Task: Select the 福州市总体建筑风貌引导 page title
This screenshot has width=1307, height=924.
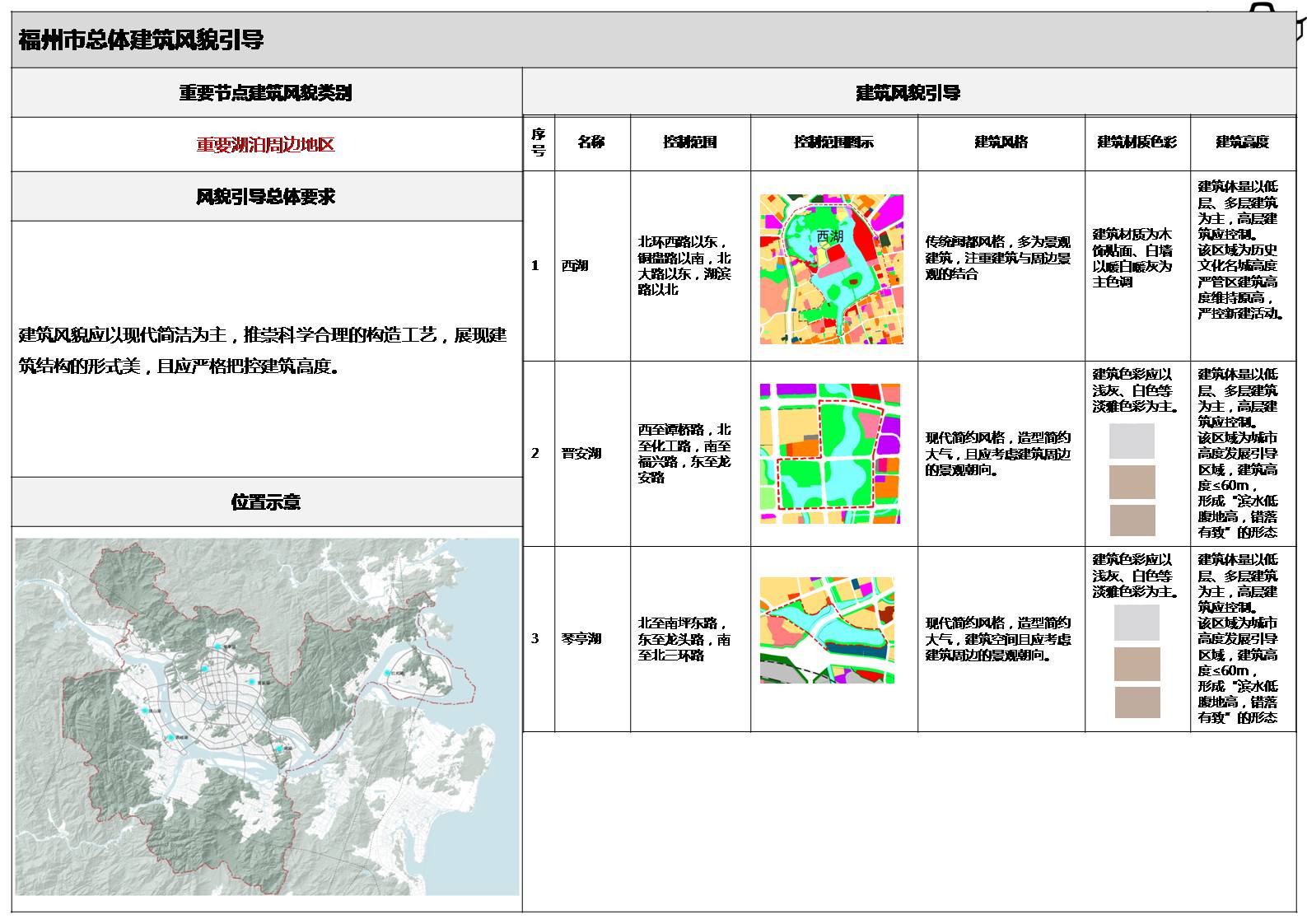Action: pos(141,40)
